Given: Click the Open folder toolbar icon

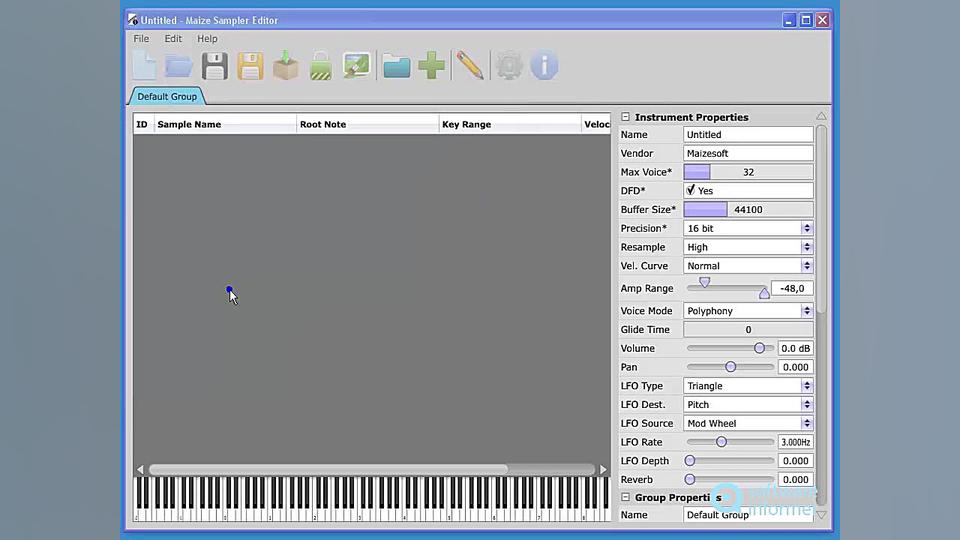Looking at the screenshot, I should pos(179,66).
